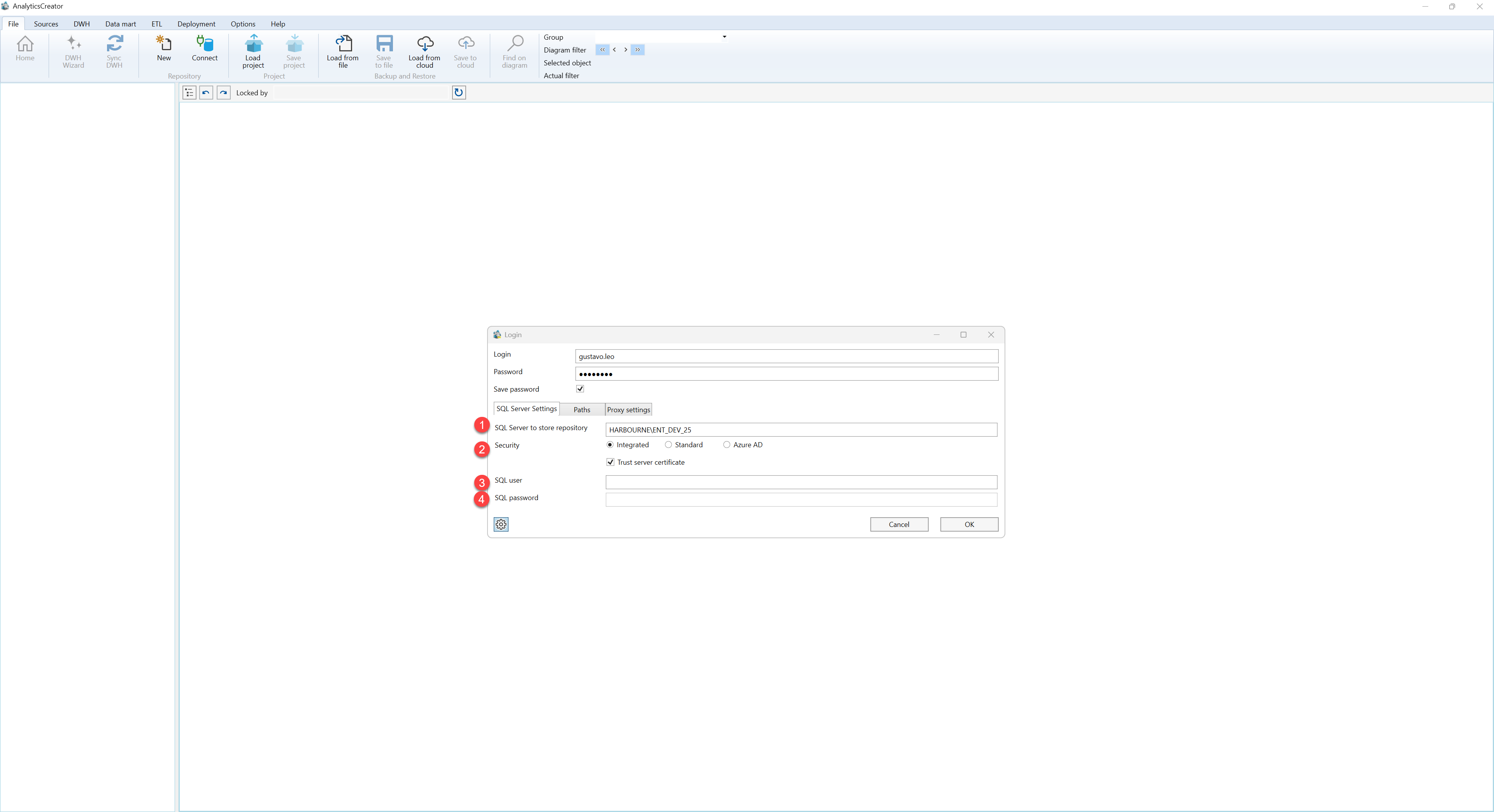Open the File ribbon tab
Screen dimensions: 1494x812
pyautogui.click(x=13, y=24)
